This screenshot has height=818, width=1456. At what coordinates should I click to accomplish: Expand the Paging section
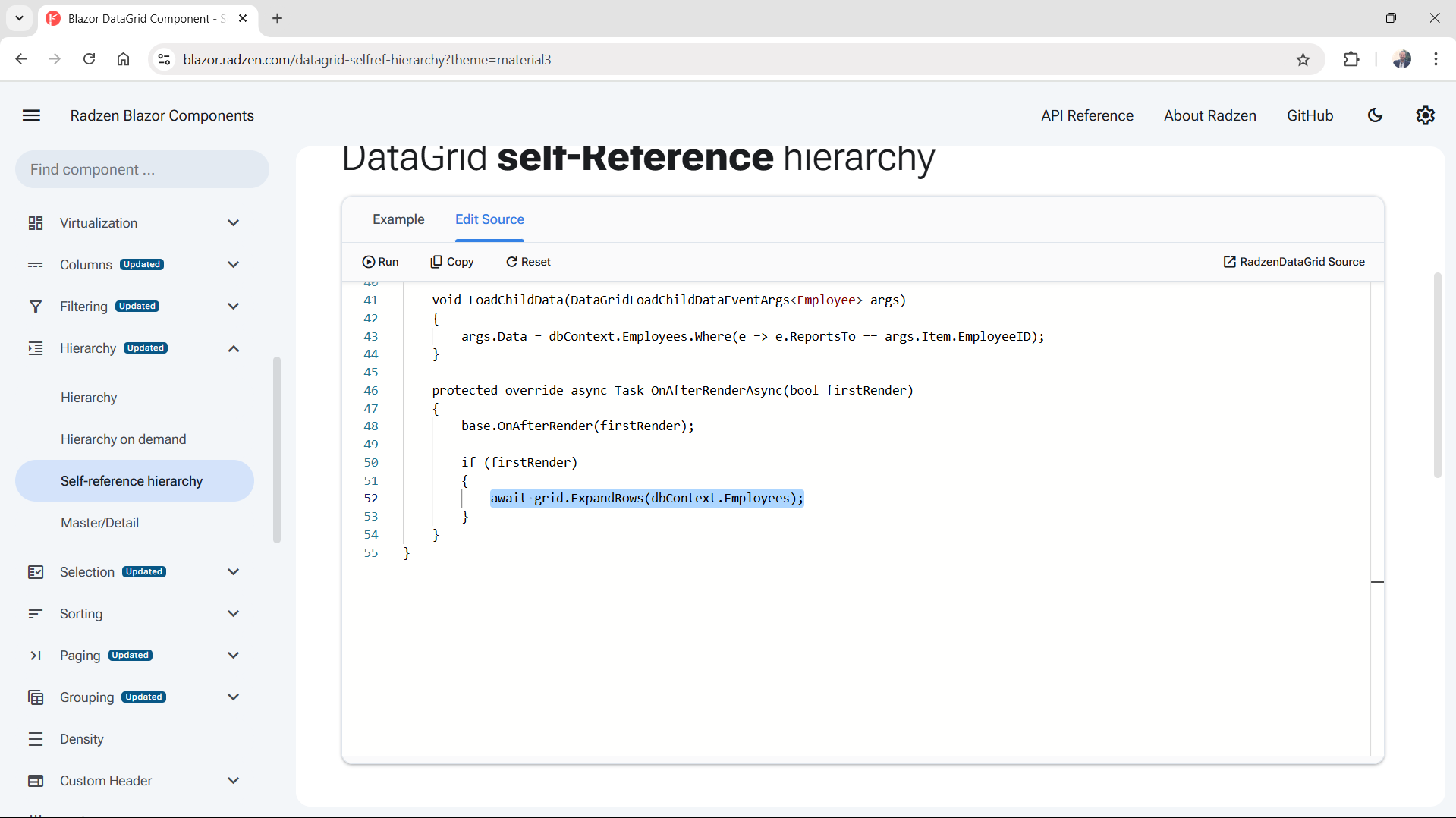[x=234, y=656]
